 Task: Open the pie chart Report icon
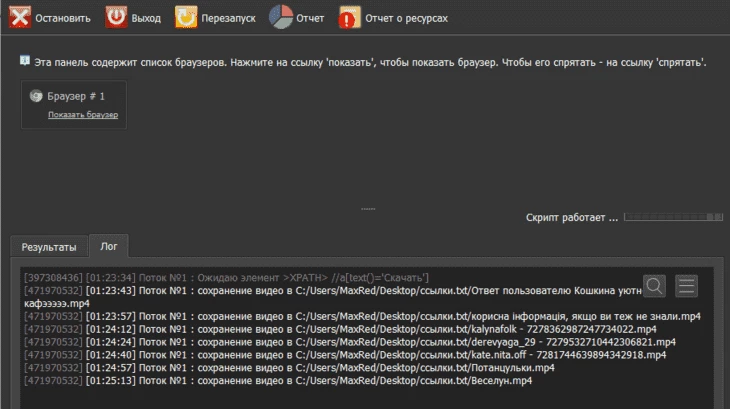coord(281,17)
